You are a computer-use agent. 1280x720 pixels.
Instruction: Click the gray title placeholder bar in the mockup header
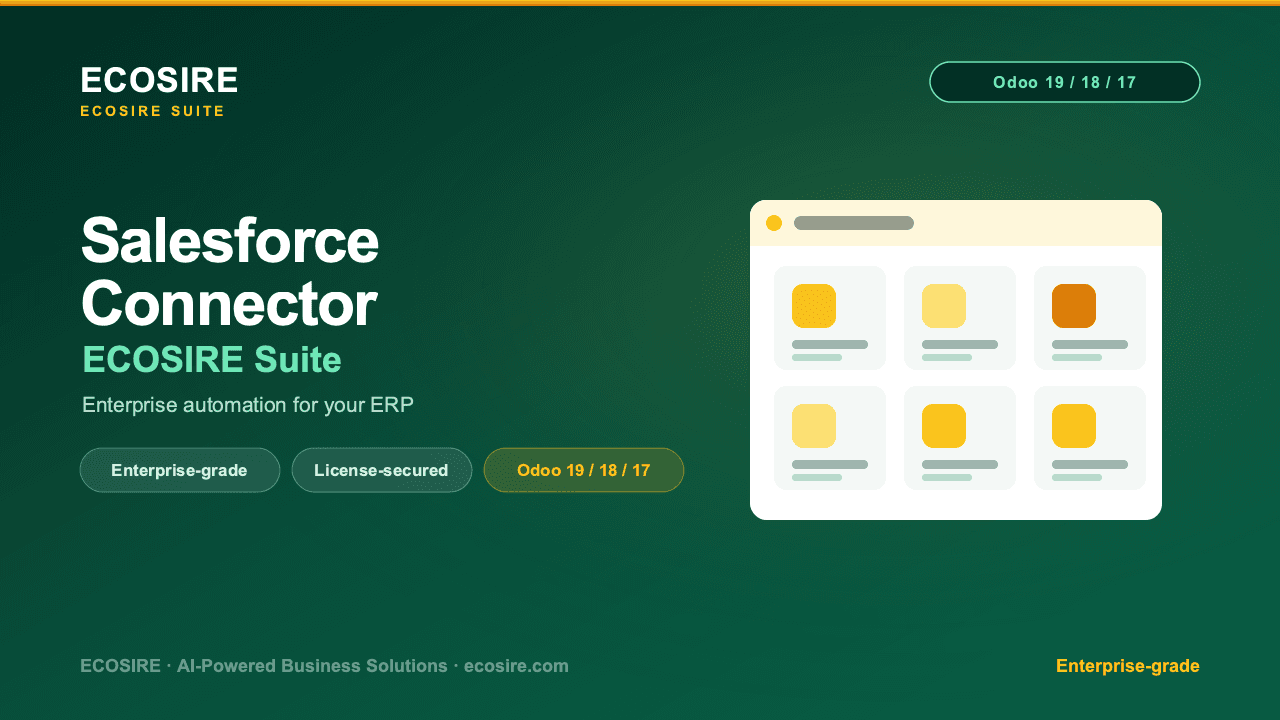pos(854,223)
